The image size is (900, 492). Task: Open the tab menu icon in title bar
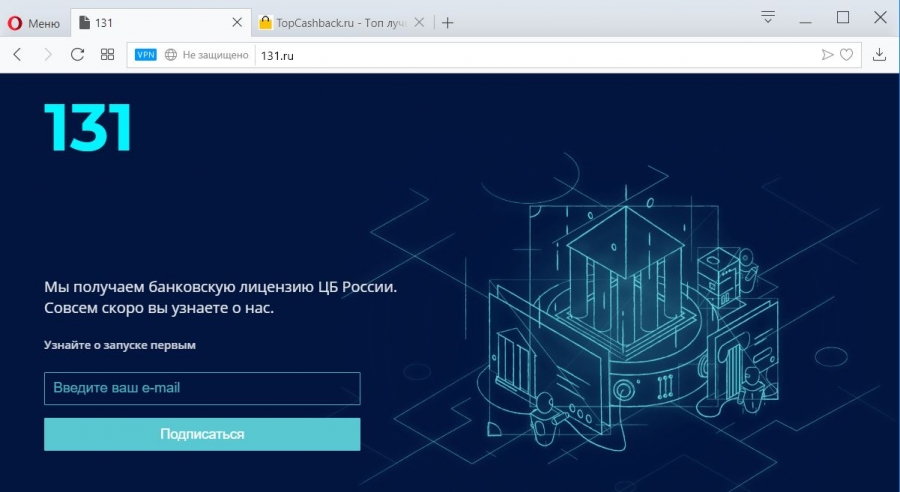tap(767, 17)
